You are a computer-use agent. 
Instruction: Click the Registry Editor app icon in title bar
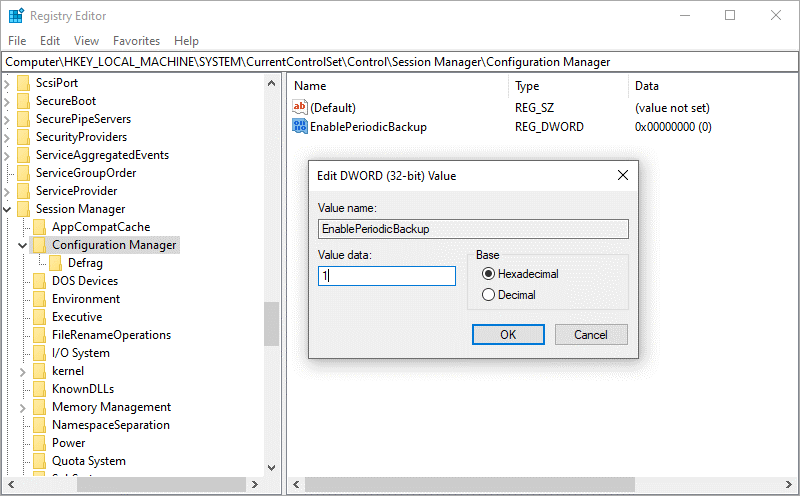[16, 16]
